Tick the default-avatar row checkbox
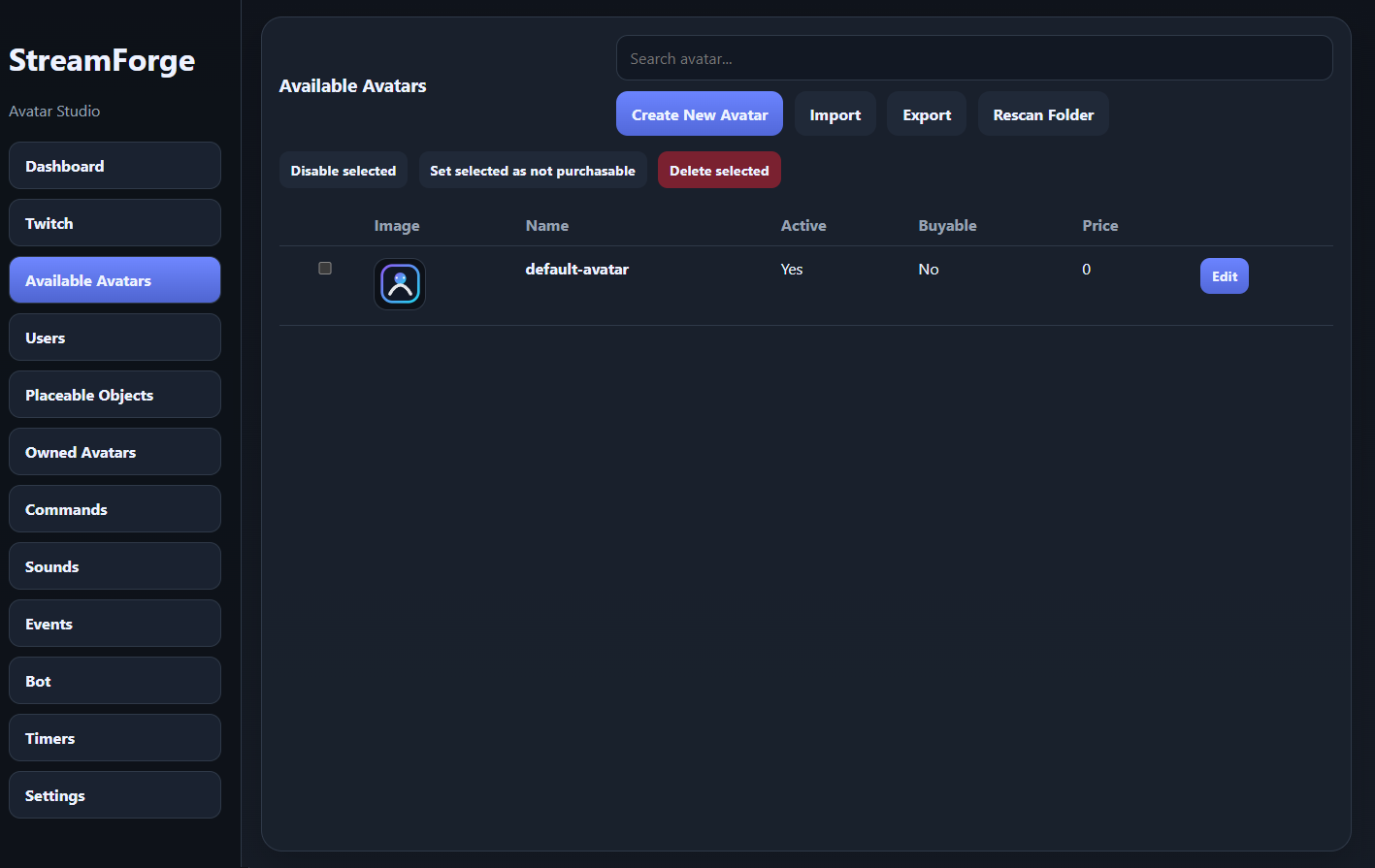This screenshot has width=1375, height=868. [x=325, y=269]
